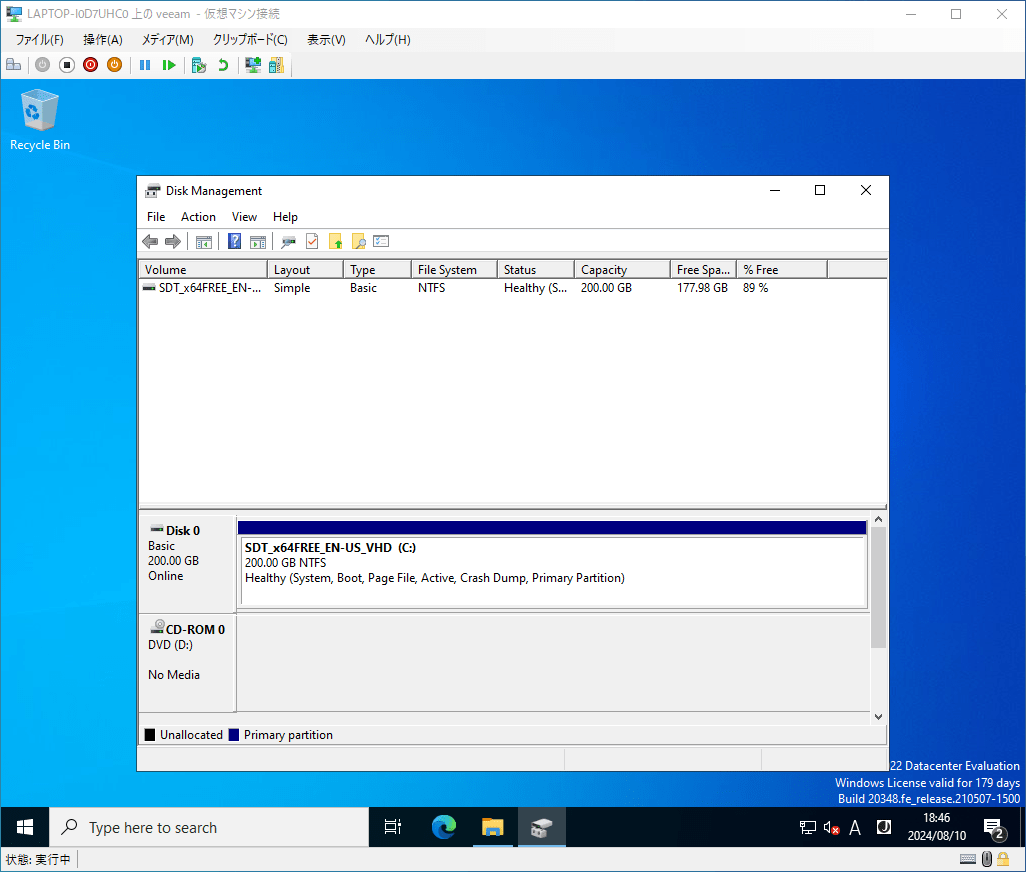Viewport: 1026px width, 872px height.
Task: Click the blue Primary partition legend swatch
Action: pyautogui.click(x=234, y=735)
